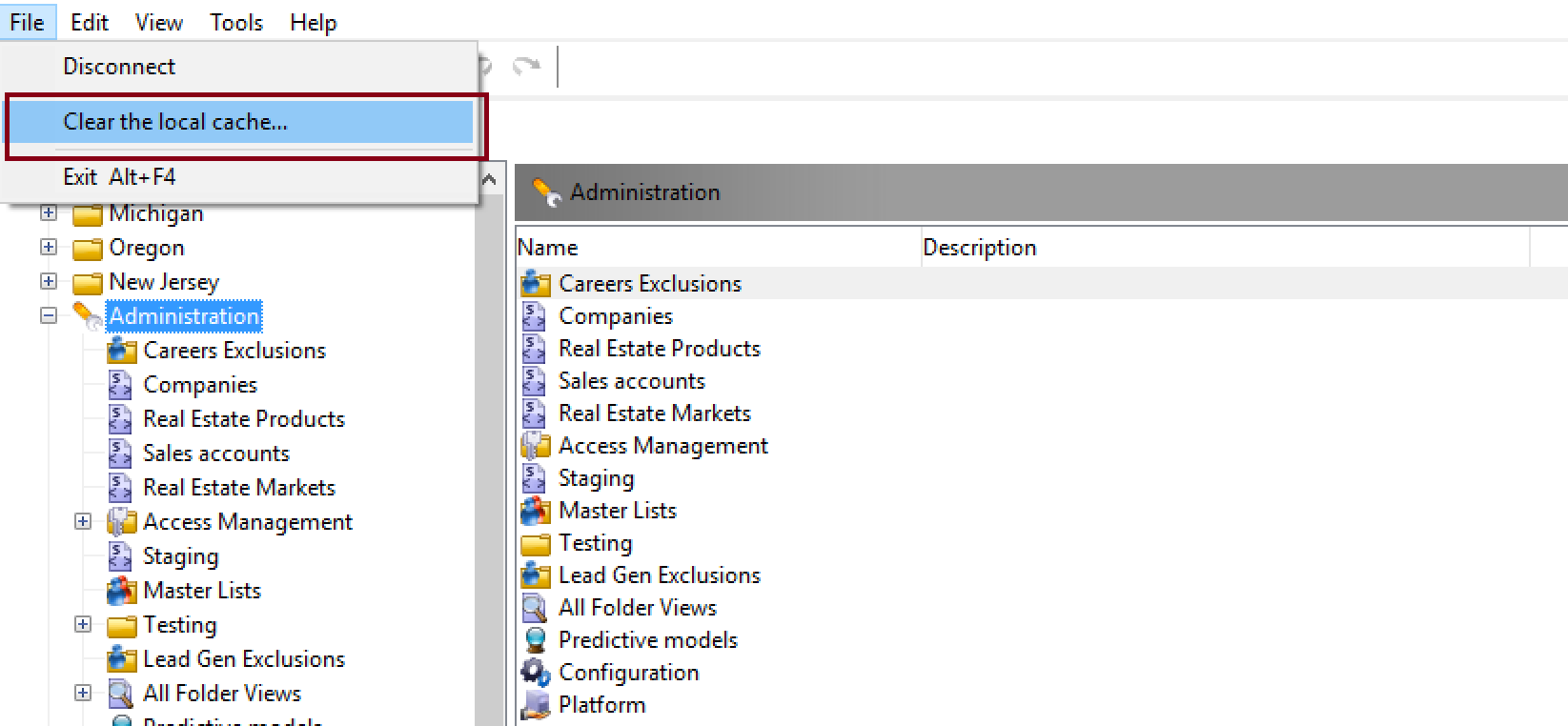Select Oregon in the tree
The width and height of the screenshot is (1568, 726).
(147, 248)
